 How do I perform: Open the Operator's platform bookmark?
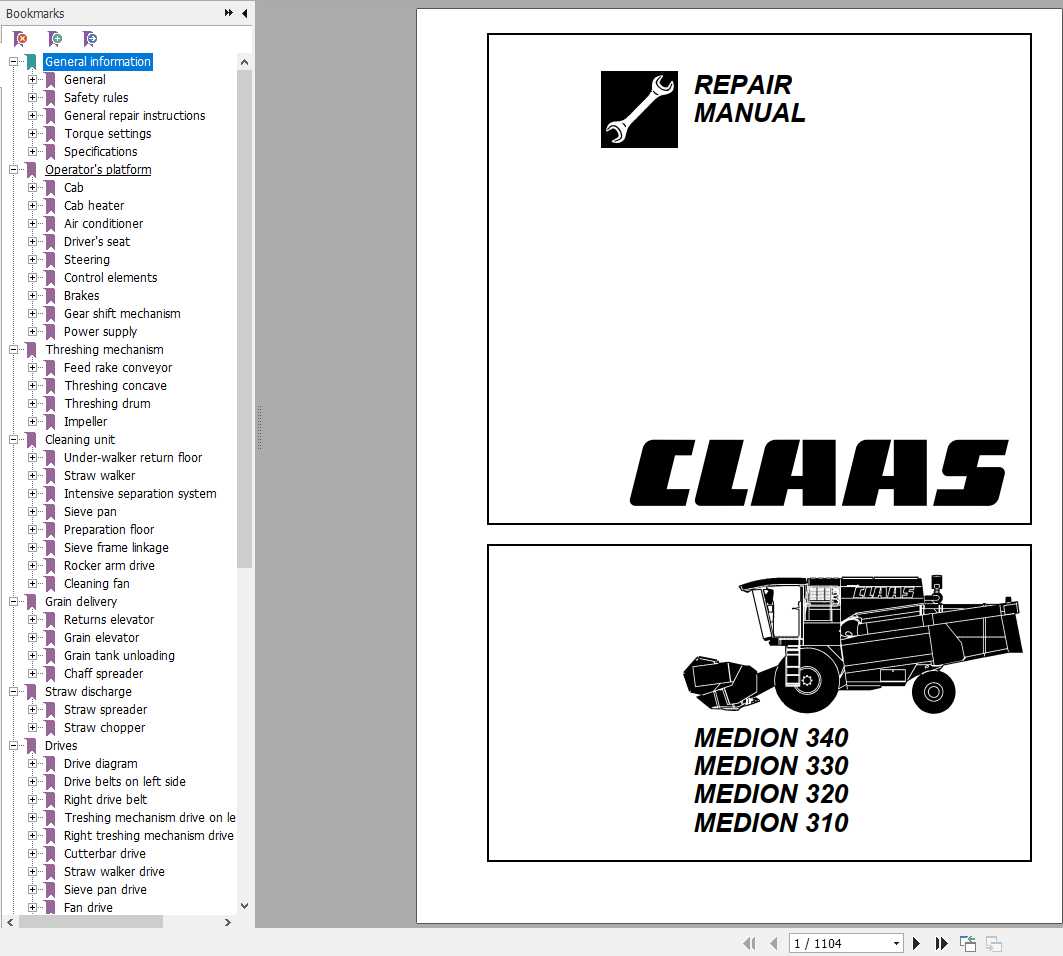click(98, 170)
